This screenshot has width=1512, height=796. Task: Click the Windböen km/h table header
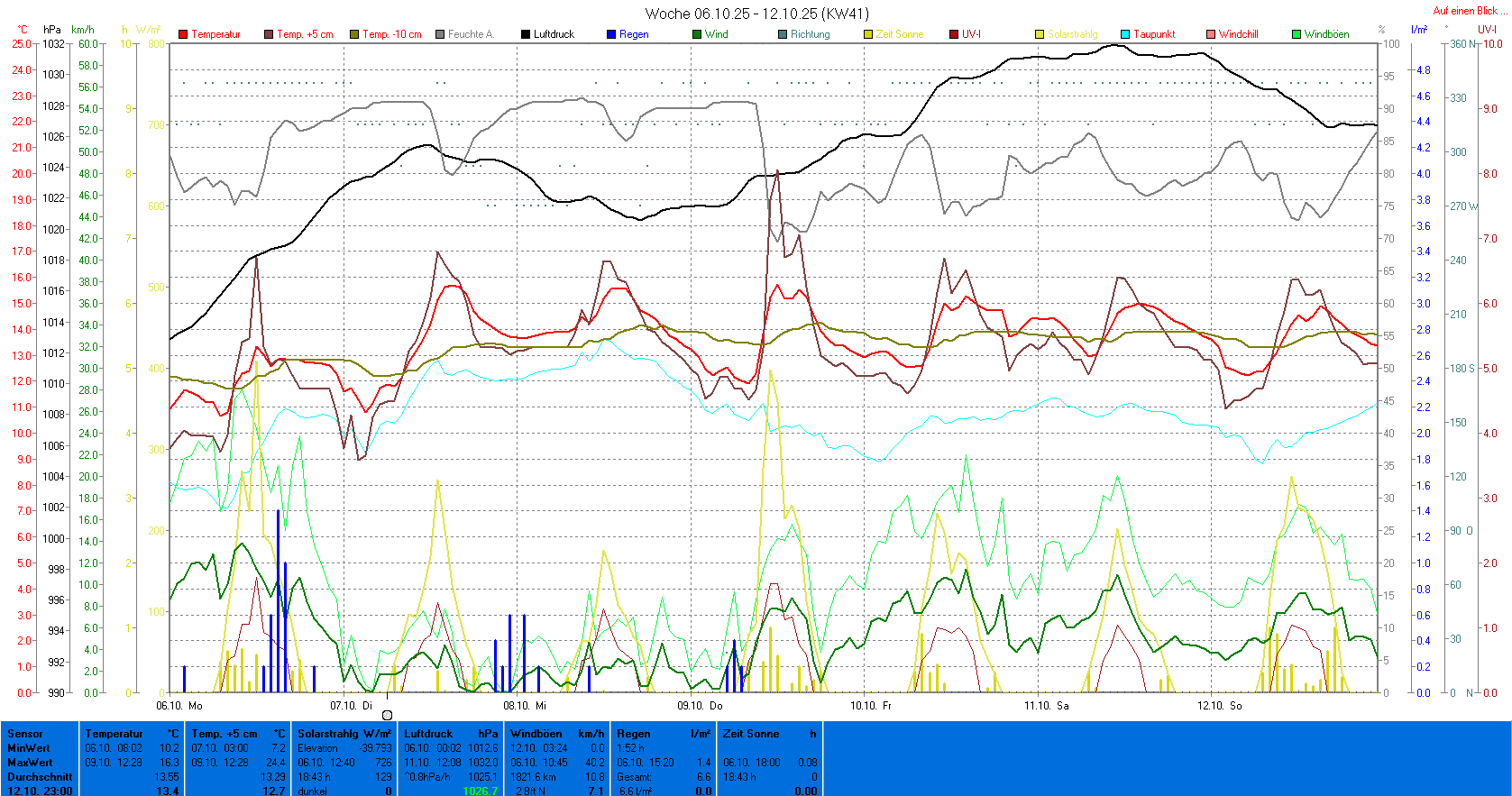[x=557, y=734]
